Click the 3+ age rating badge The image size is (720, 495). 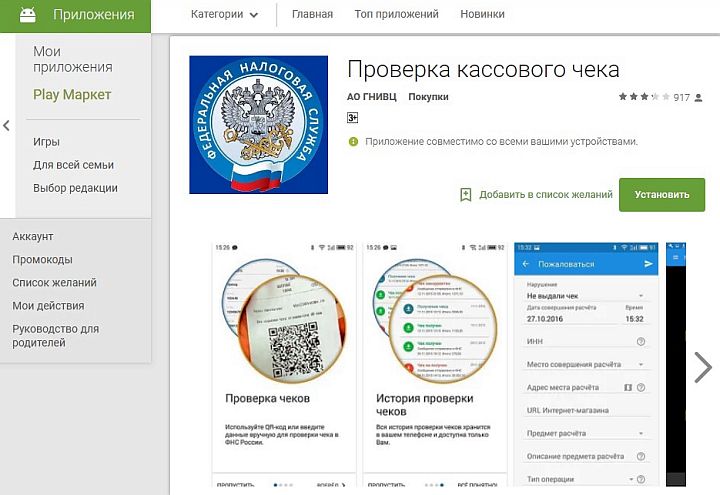tap(352, 118)
